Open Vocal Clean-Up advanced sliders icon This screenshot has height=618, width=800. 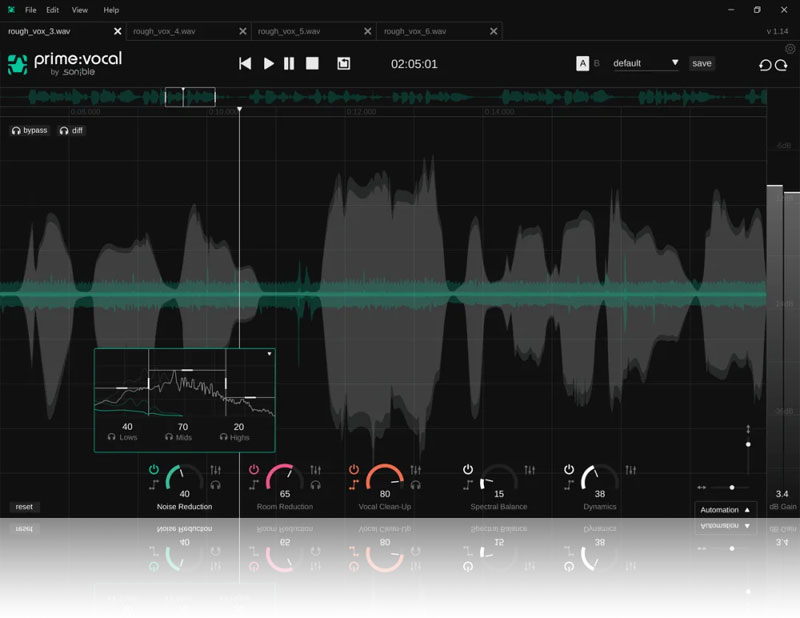coord(418,469)
